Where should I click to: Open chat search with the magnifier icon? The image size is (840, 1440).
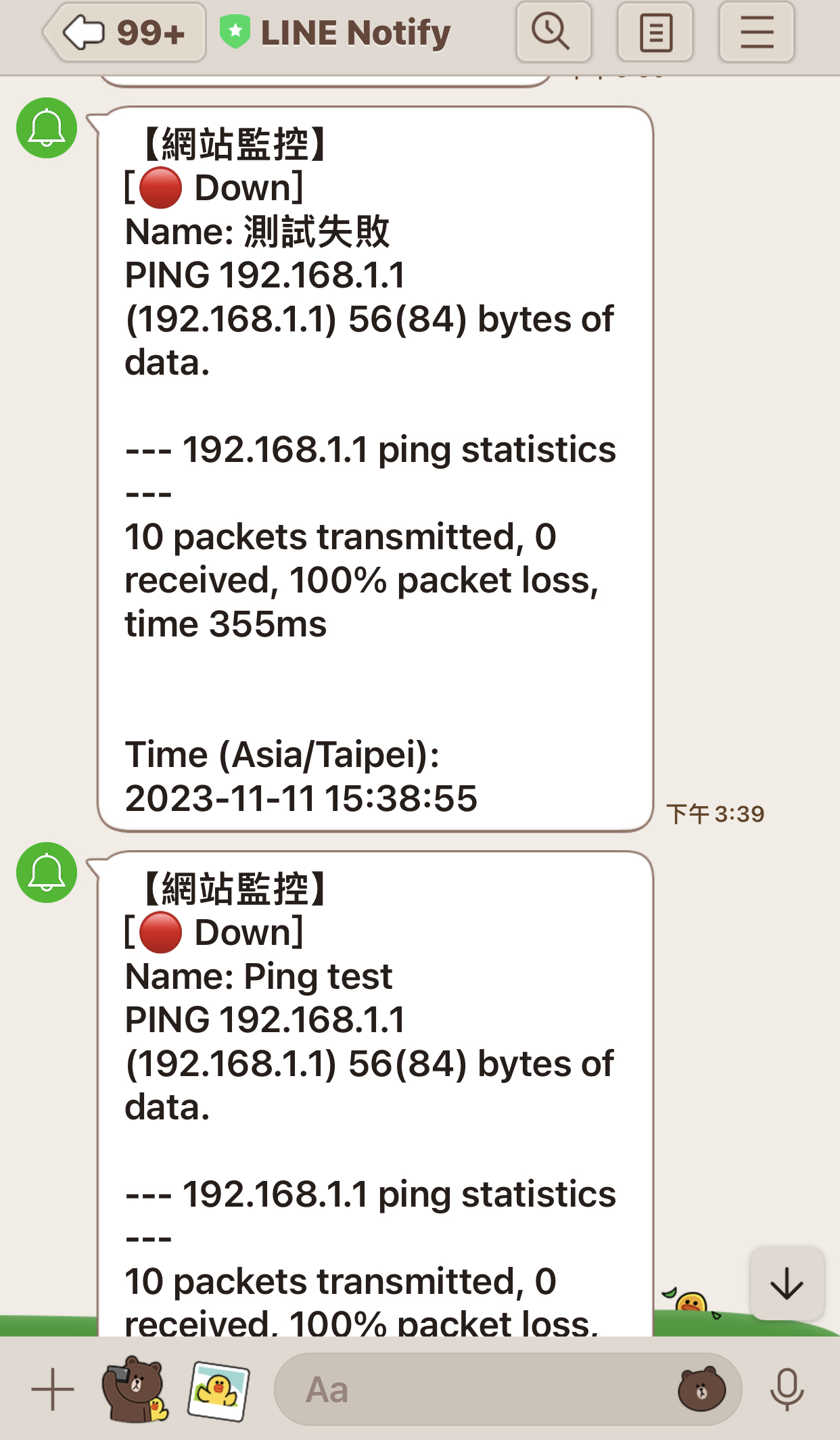click(x=553, y=32)
